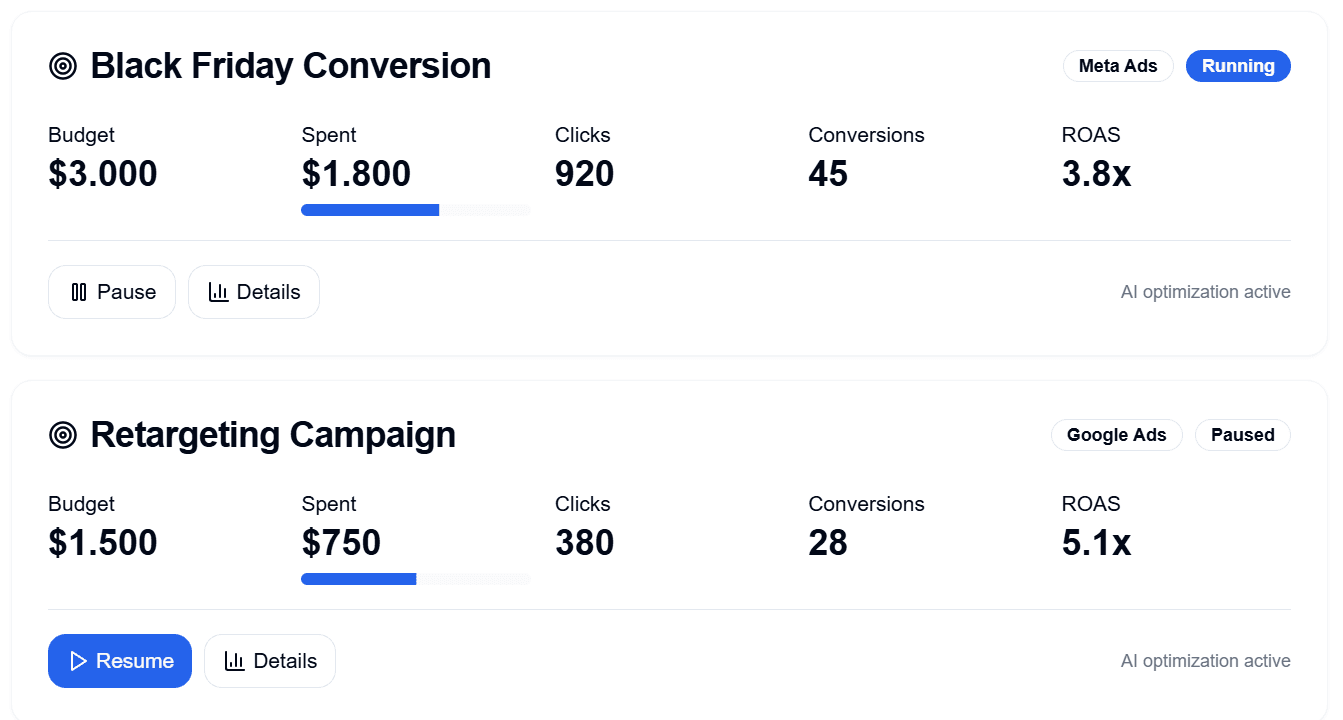Pause the Black Friday Conversion campaign
Screen dimensions: 1343x720
[112, 292]
